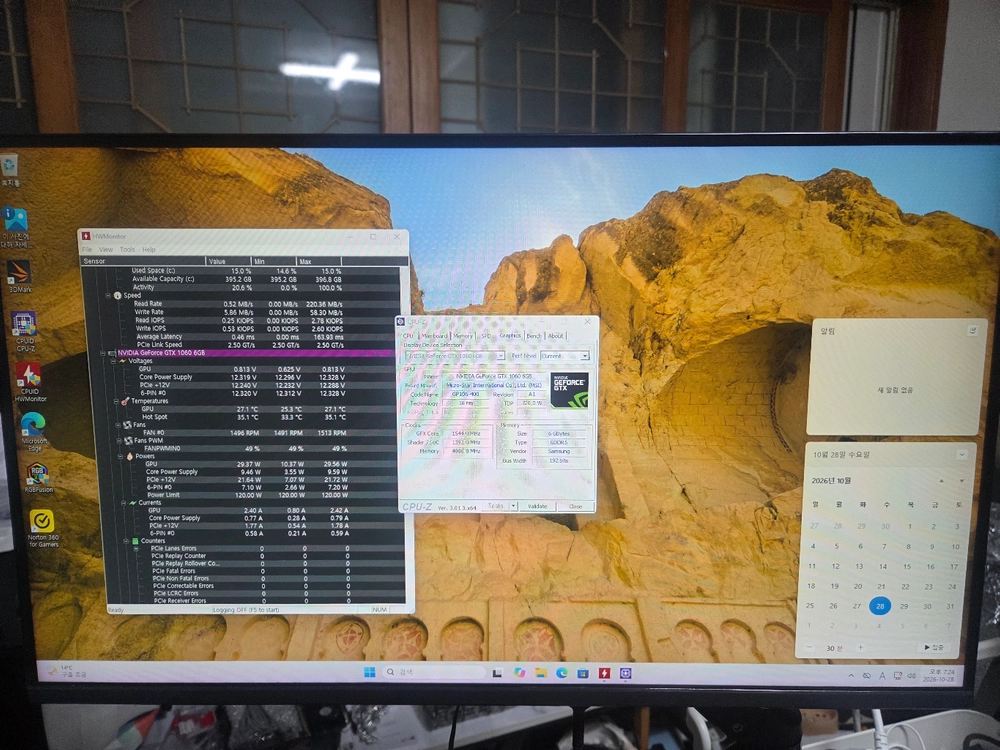Increase focus time with plus button
Image resolution: width=1000 pixels, height=750 pixels.
pos(860,648)
